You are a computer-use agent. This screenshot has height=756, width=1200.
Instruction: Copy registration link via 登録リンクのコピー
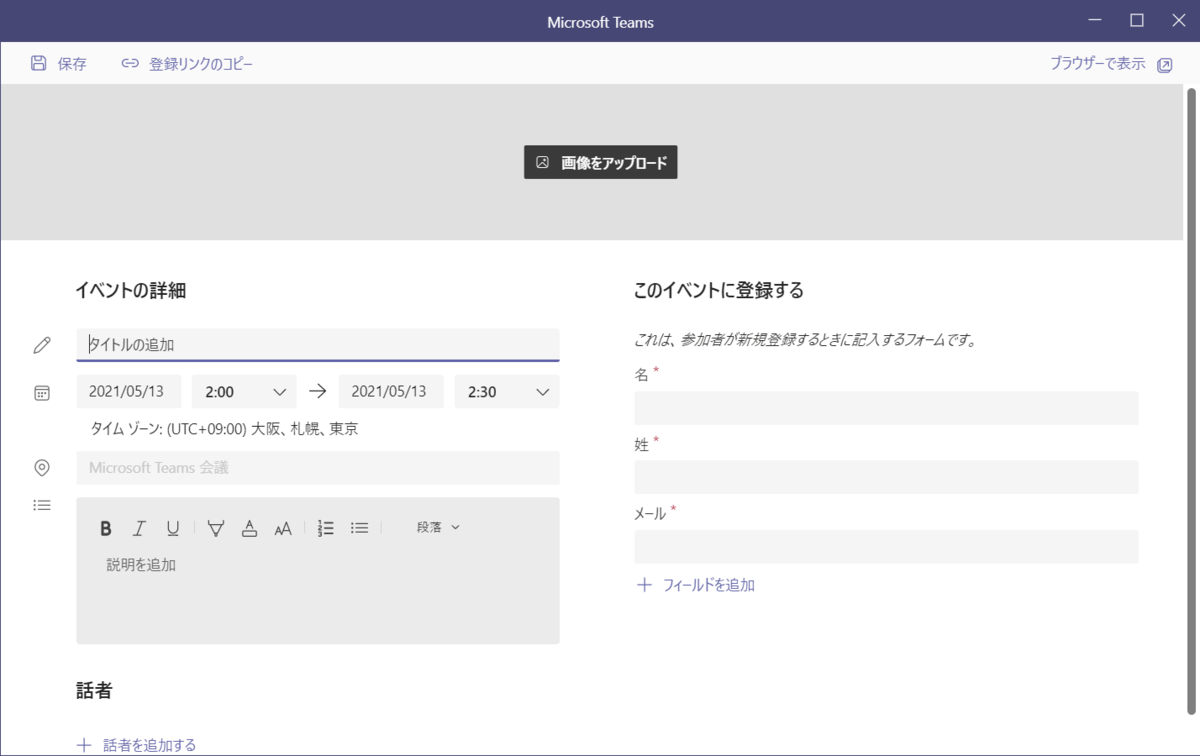tap(201, 64)
